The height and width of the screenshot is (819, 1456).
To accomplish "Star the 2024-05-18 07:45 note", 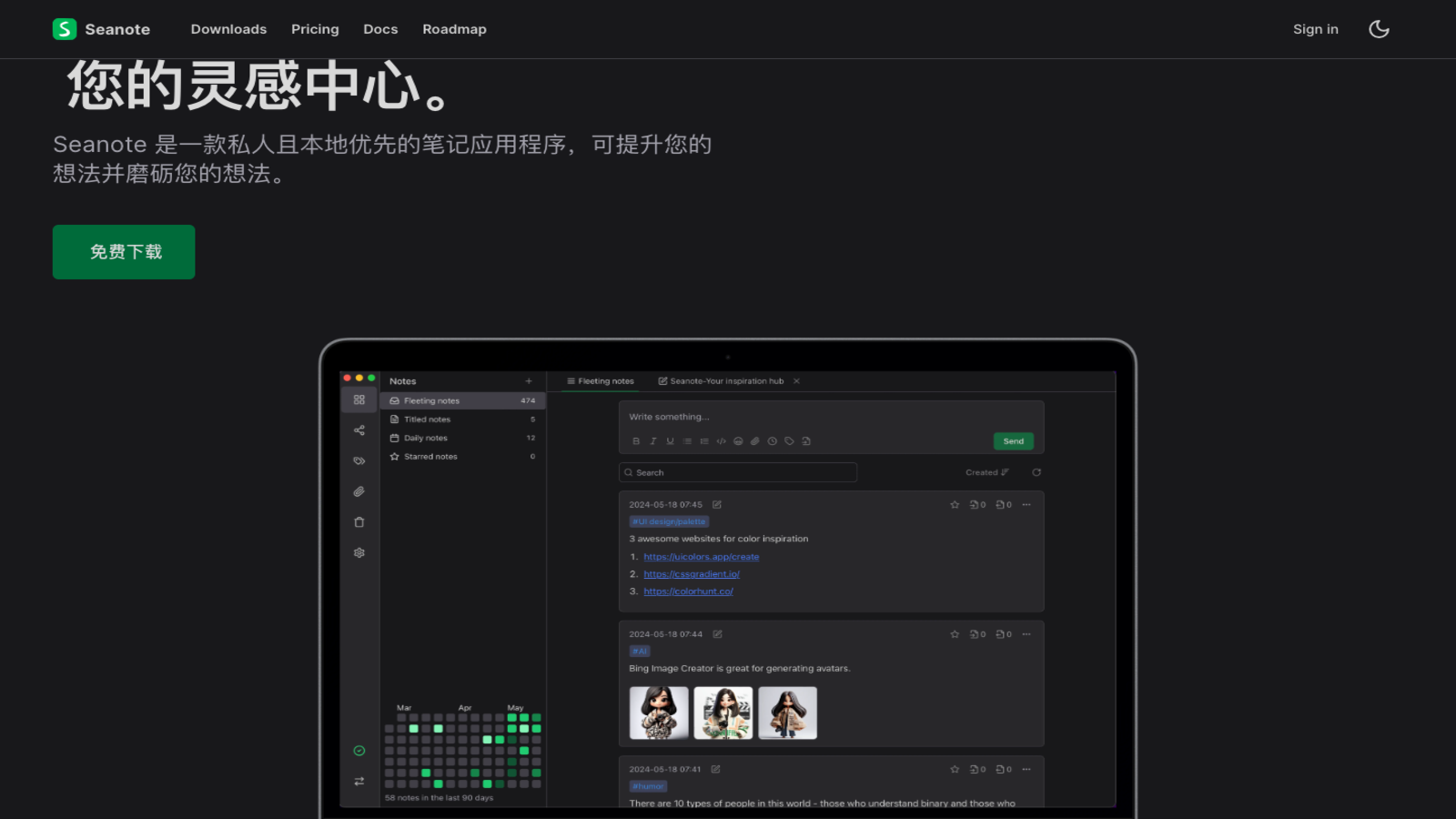I will tap(955, 504).
